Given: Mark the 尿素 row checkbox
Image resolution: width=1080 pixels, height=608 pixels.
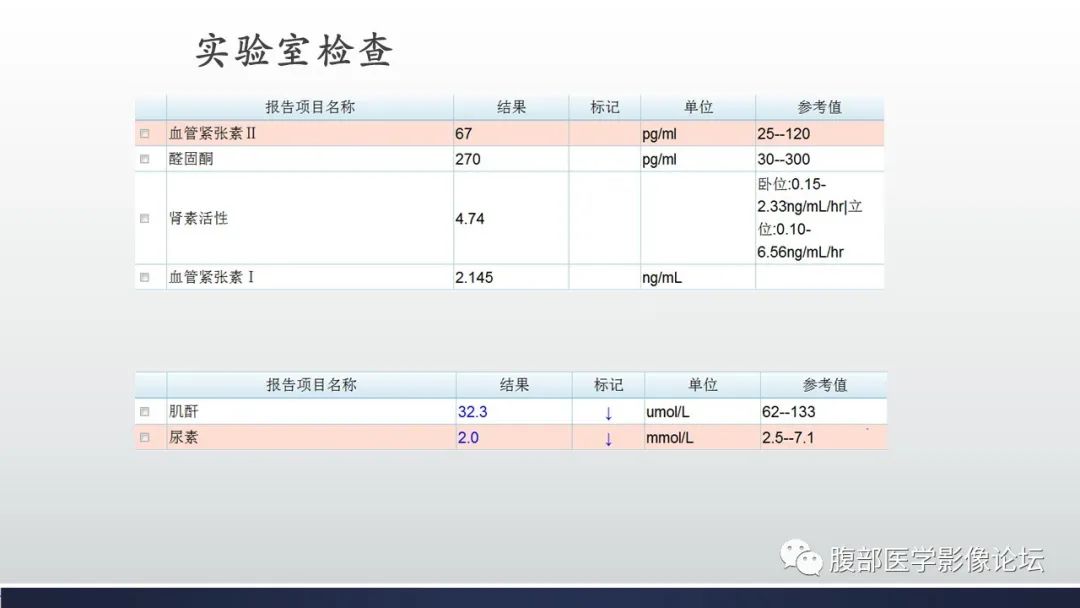Looking at the screenshot, I should pos(145,437).
